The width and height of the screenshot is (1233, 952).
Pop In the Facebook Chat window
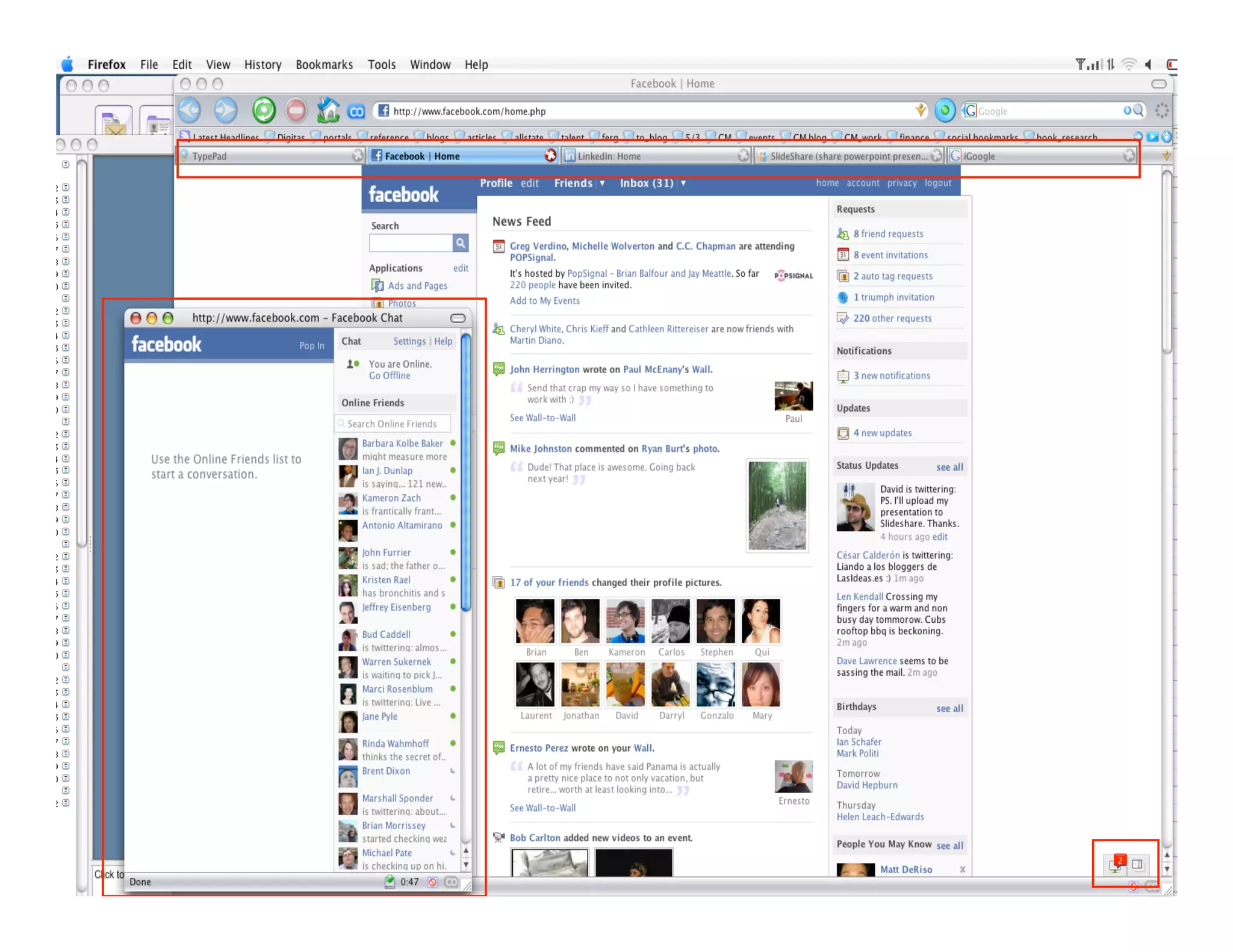311,345
